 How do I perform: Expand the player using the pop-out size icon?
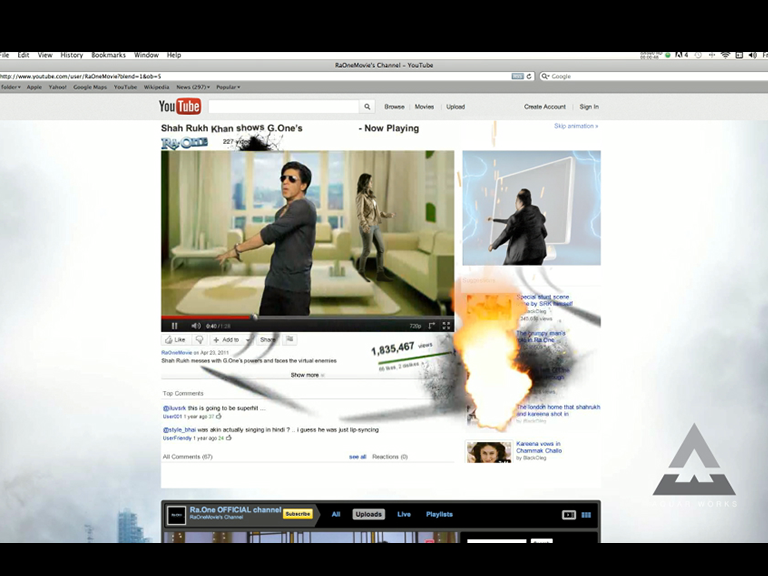(432, 326)
